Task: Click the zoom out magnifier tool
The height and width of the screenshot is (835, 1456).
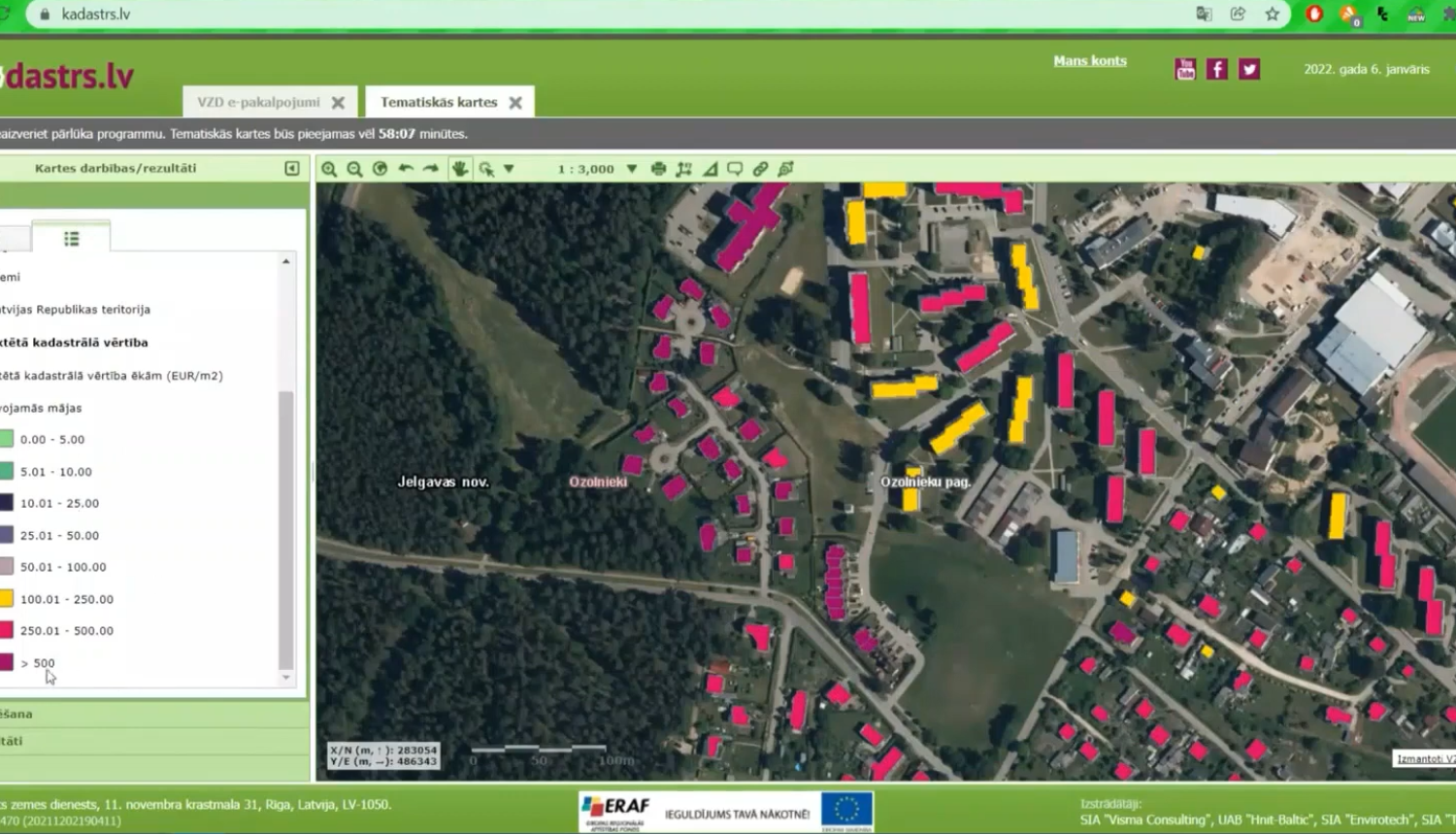Action: tap(354, 169)
